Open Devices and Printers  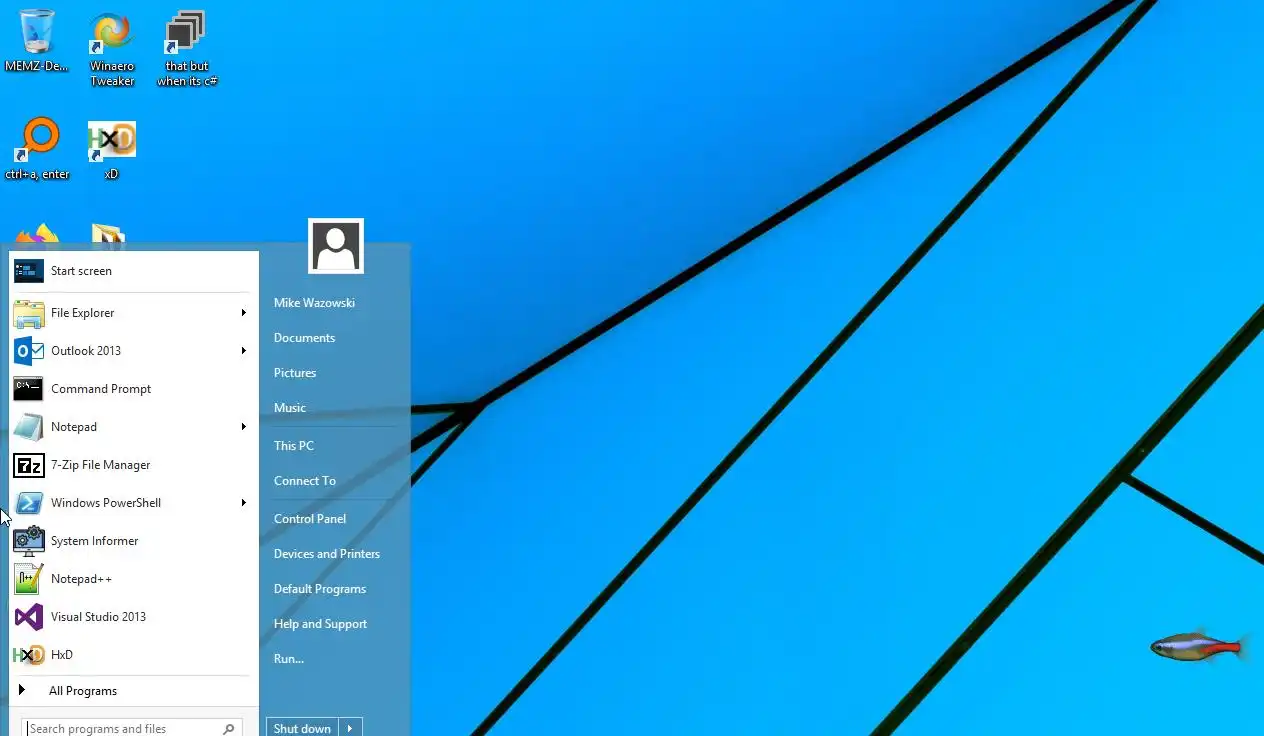(327, 554)
